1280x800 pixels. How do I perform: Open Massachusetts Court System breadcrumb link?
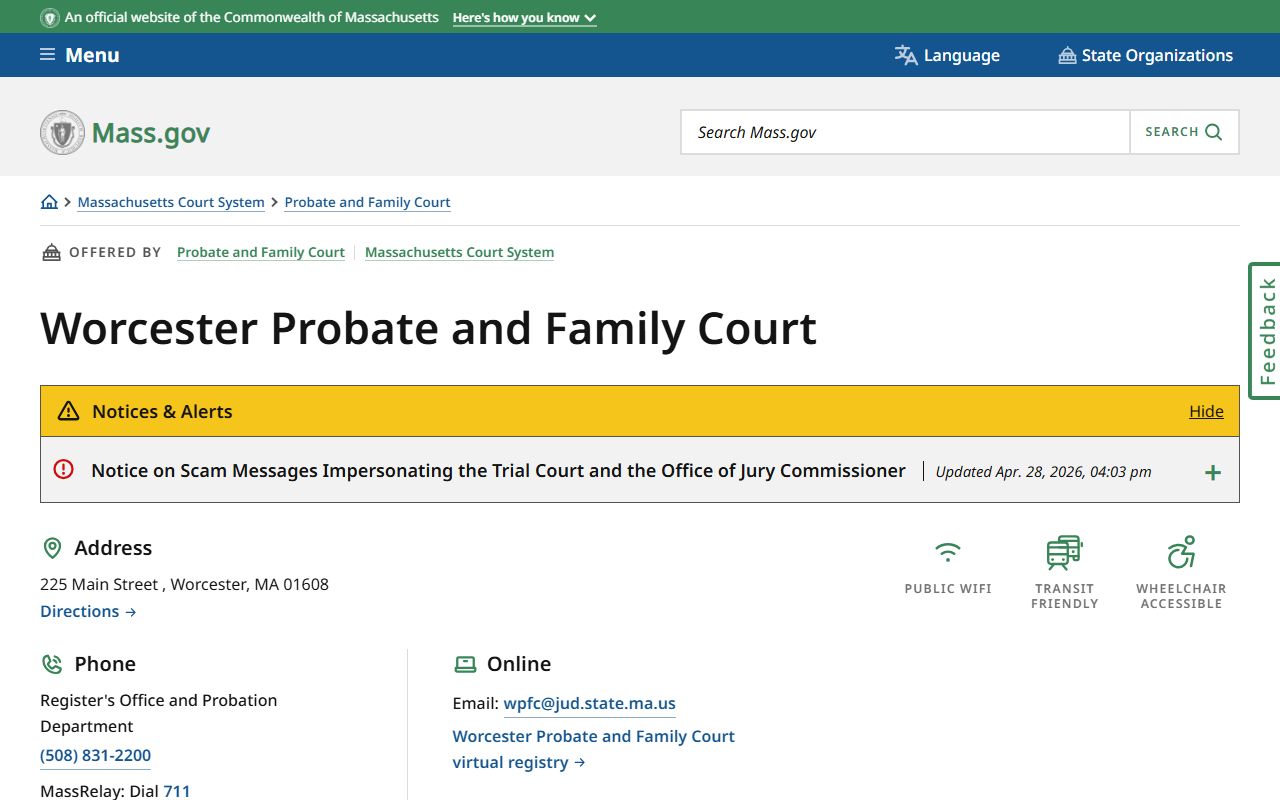[x=171, y=202]
